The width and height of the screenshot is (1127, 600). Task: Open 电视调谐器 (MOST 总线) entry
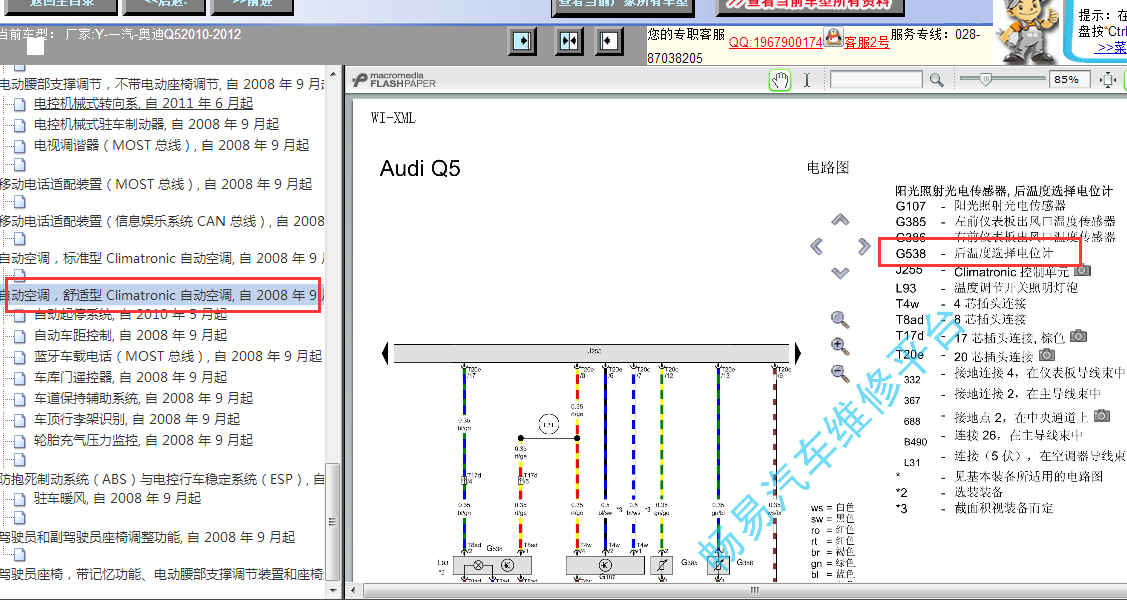pos(172,145)
